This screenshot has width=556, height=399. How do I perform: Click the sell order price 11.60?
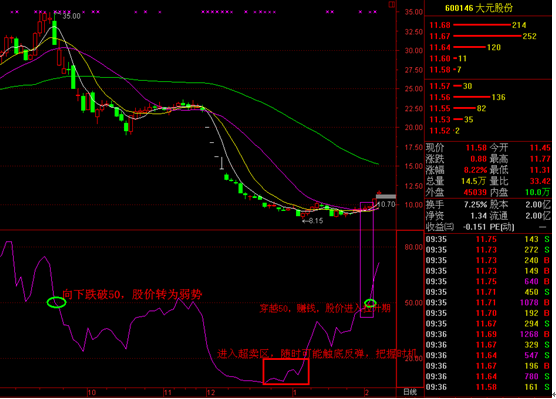440,59
